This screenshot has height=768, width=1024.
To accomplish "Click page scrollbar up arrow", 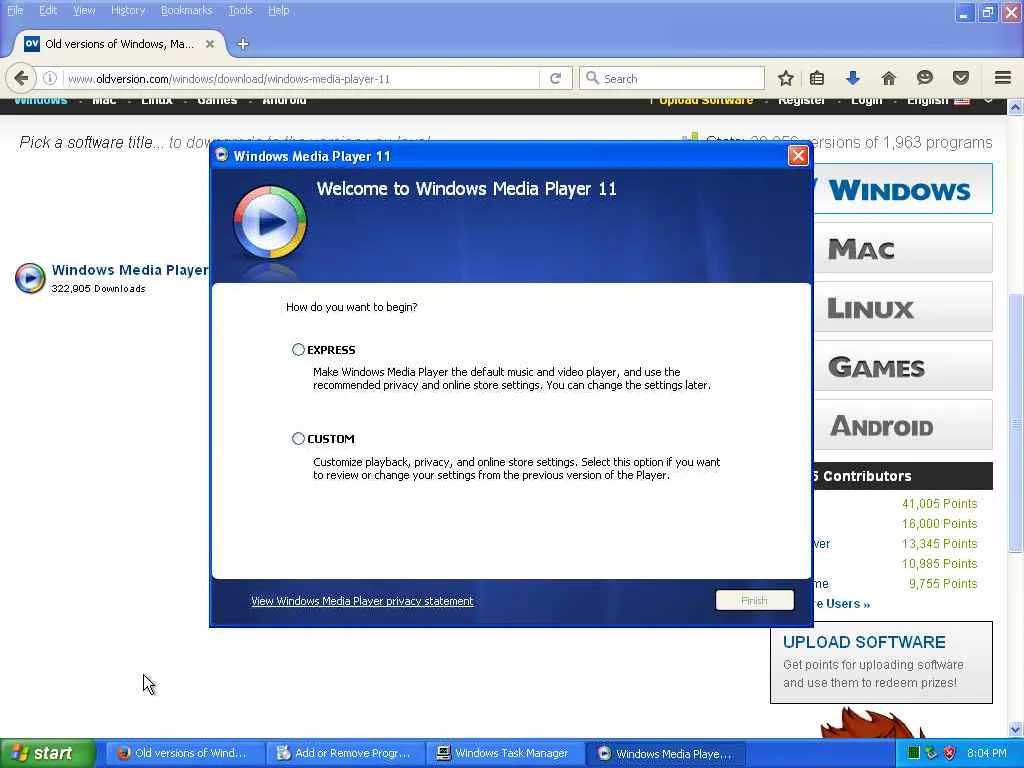I will [x=1016, y=106].
